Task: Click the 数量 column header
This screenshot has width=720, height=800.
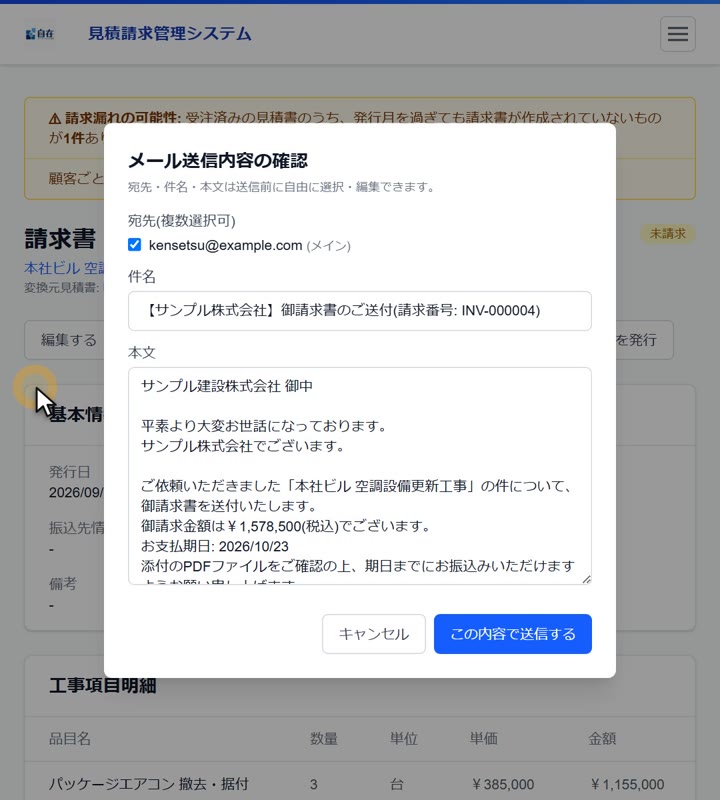Action: (324, 738)
